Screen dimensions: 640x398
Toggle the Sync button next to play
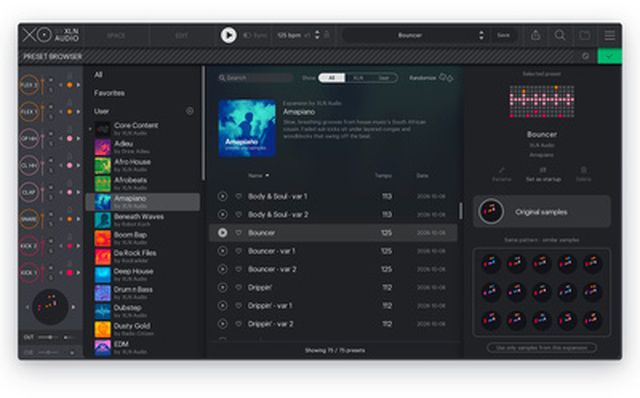[x=255, y=36]
